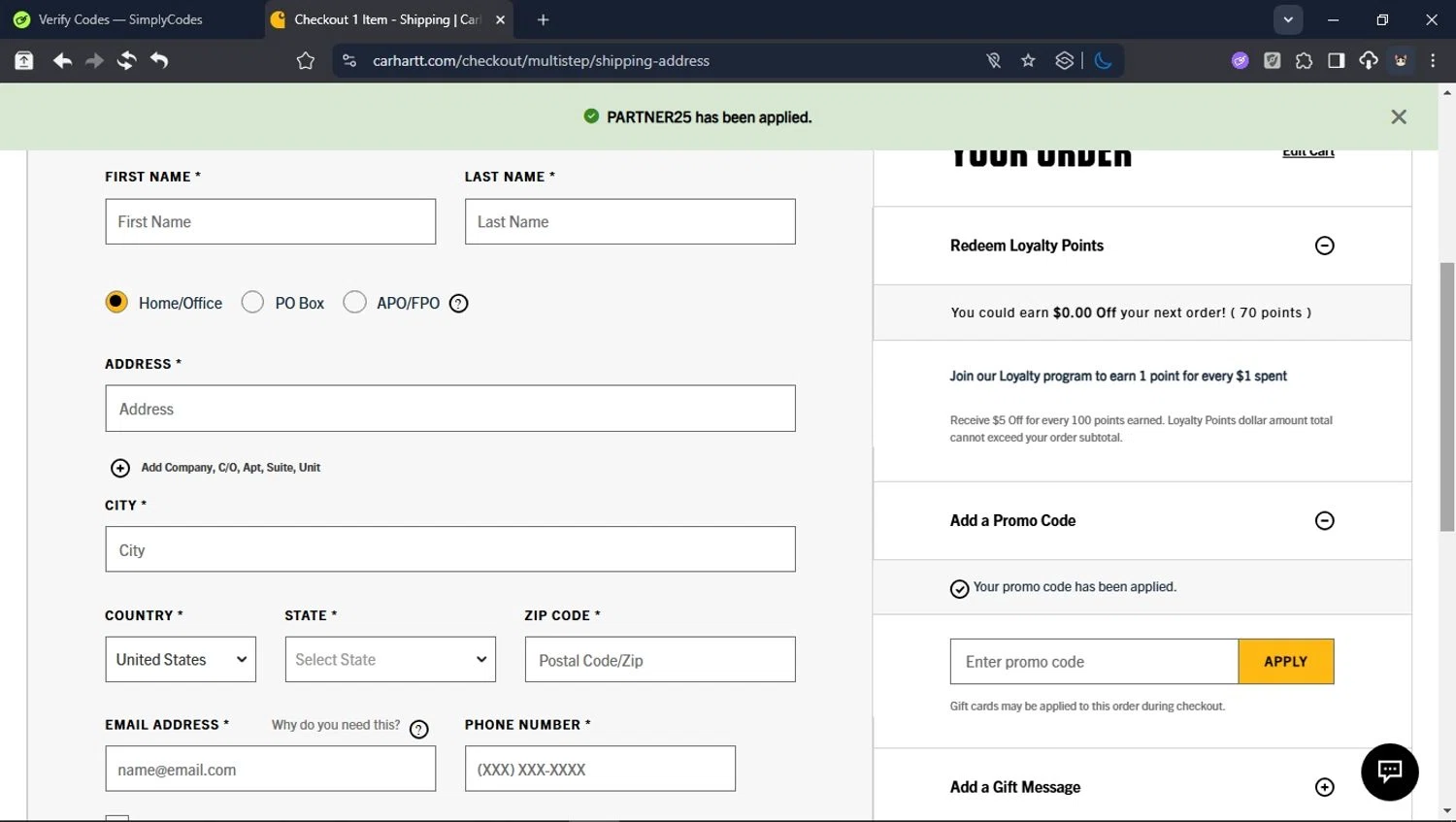Click the 'Join our Loyalty program' text

(x=1118, y=377)
